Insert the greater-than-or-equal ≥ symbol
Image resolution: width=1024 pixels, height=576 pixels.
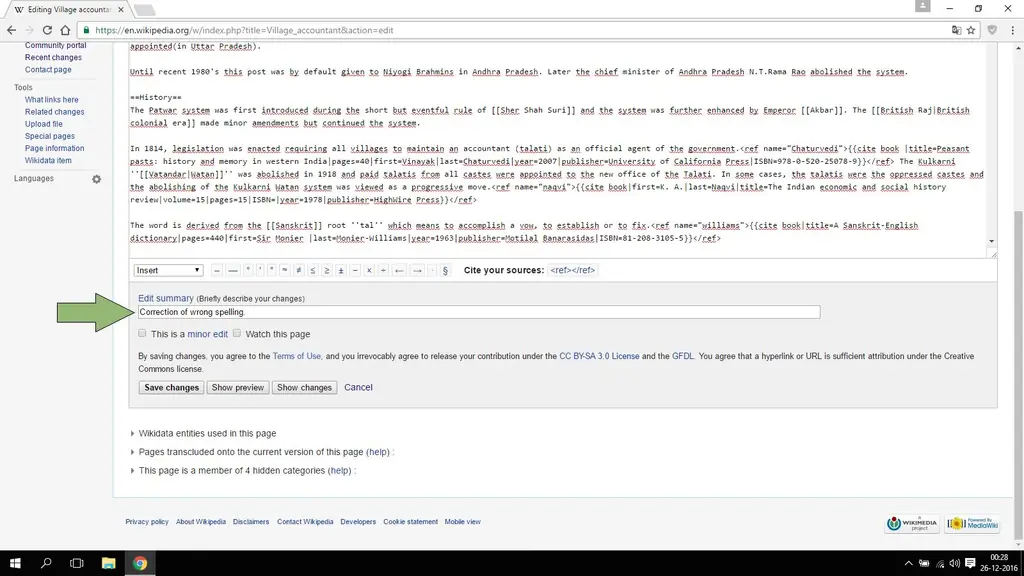[327, 270]
